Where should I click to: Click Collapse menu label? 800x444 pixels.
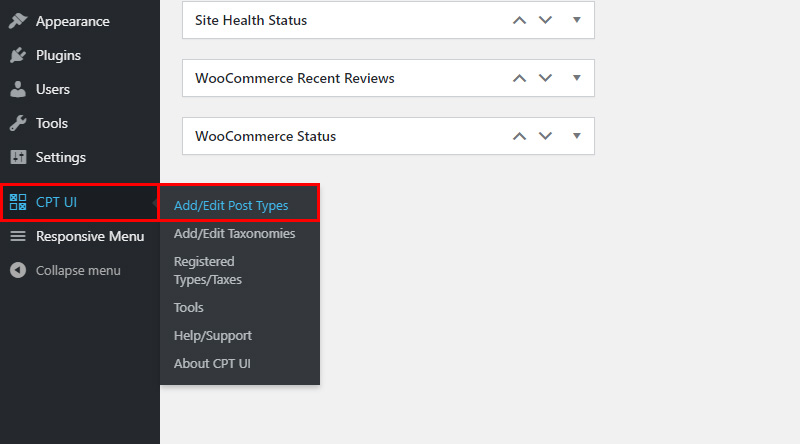[x=78, y=270]
